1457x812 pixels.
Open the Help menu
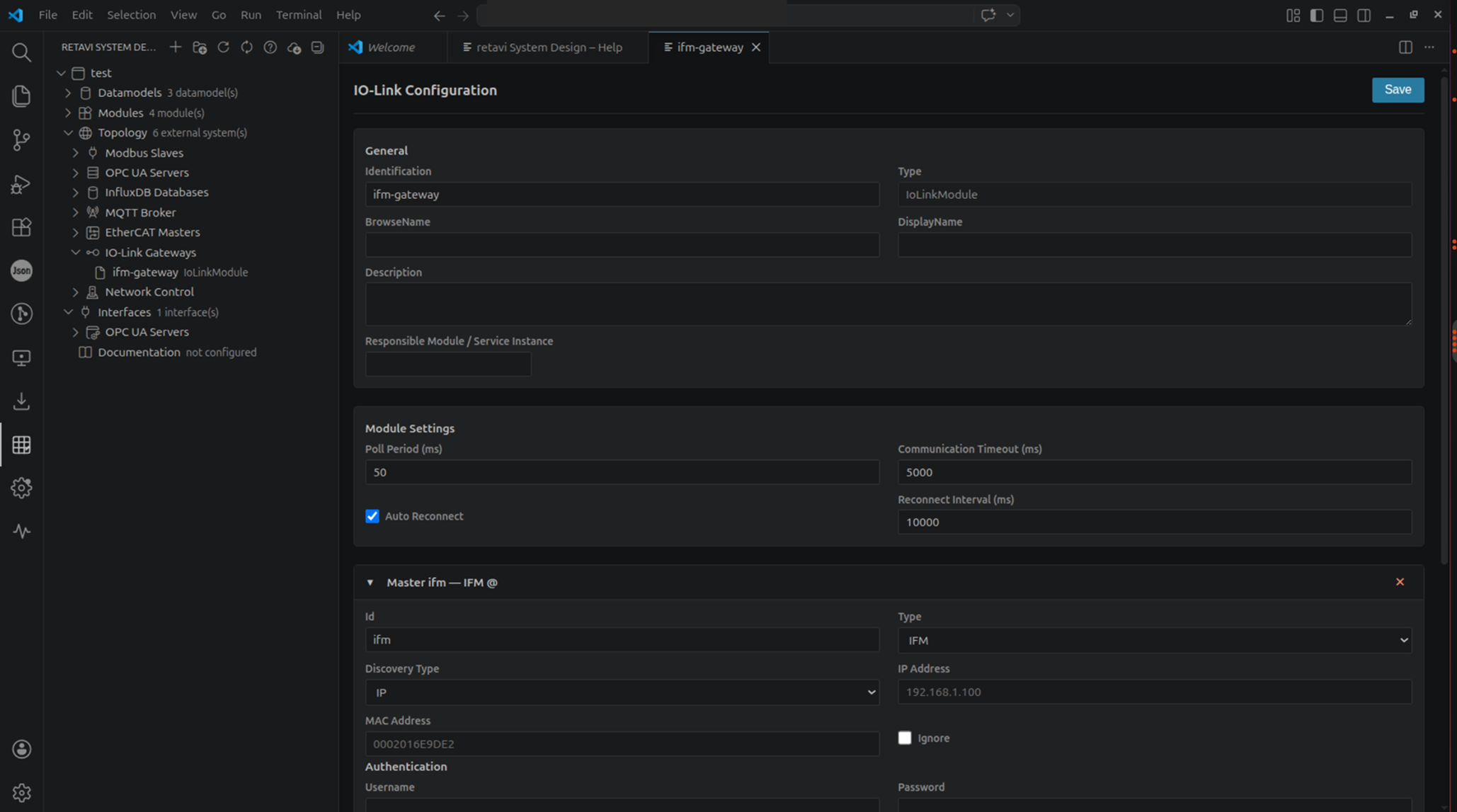348,15
